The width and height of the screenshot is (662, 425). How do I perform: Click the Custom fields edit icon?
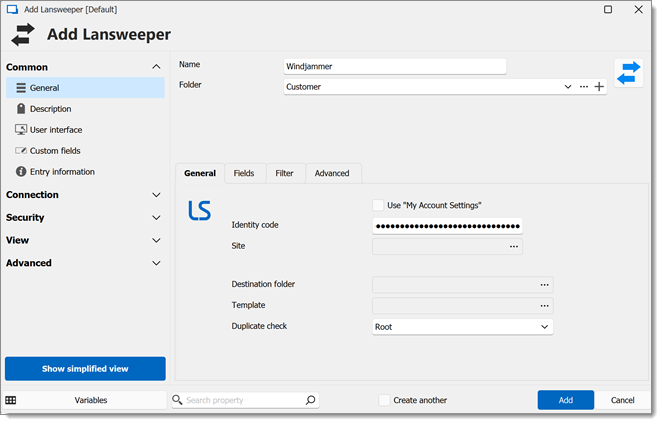[21, 151]
